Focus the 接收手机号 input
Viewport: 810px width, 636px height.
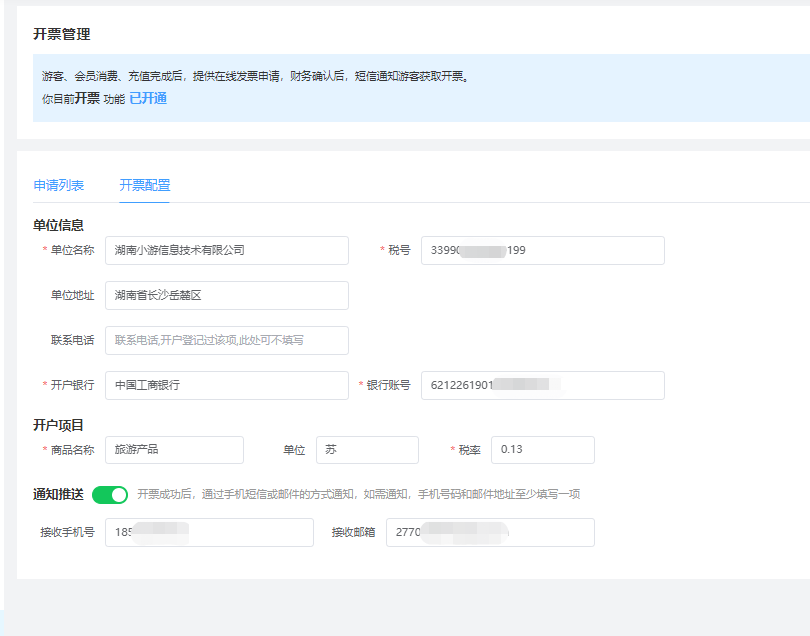coord(209,532)
